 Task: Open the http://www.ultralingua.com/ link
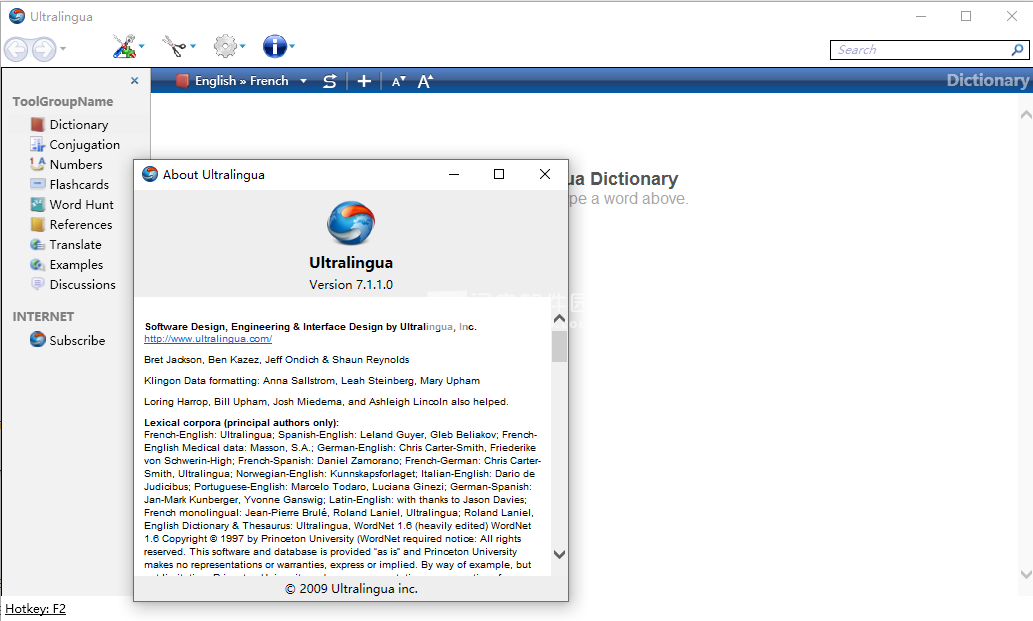click(208, 338)
